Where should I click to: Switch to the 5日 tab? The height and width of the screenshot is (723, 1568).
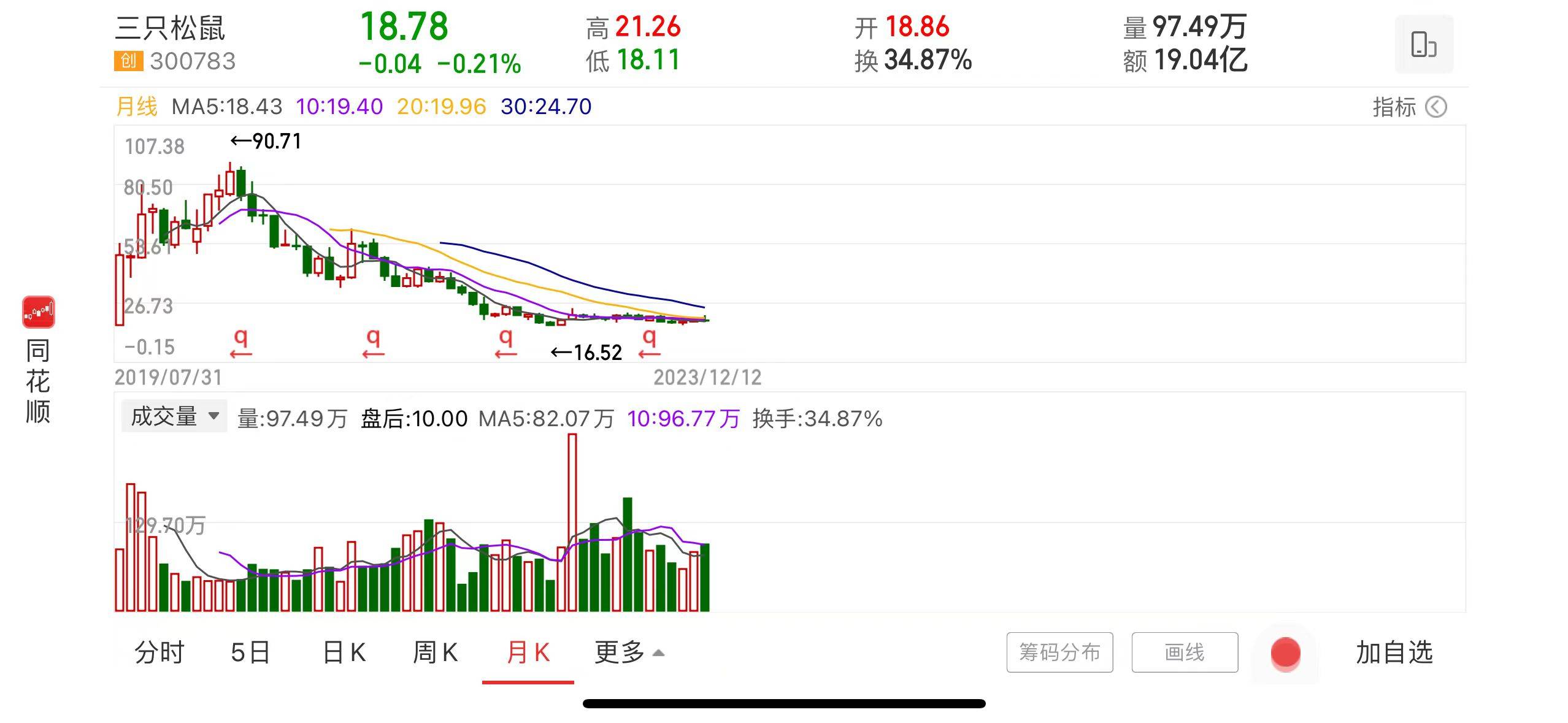[x=250, y=652]
